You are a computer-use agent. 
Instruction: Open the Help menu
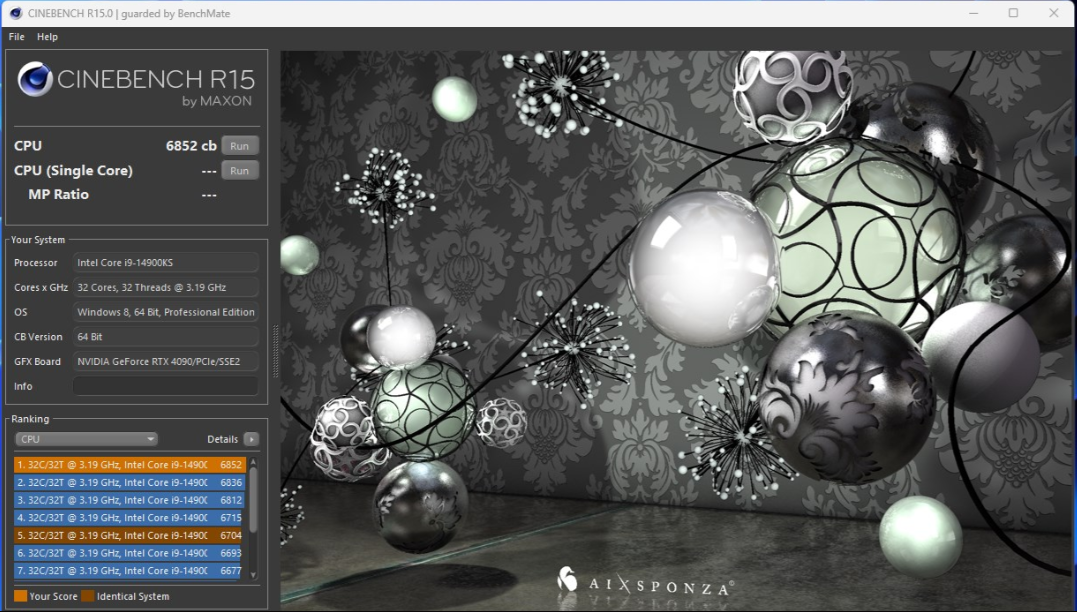[x=47, y=36]
